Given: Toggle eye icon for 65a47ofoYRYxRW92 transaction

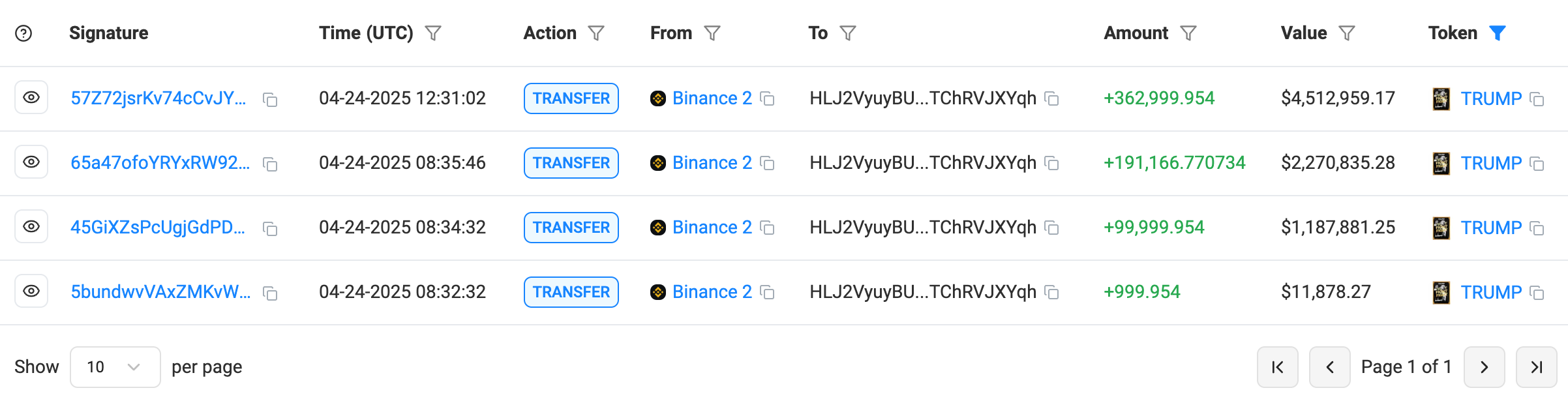Looking at the screenshot, I should click(x=31, y=162).
